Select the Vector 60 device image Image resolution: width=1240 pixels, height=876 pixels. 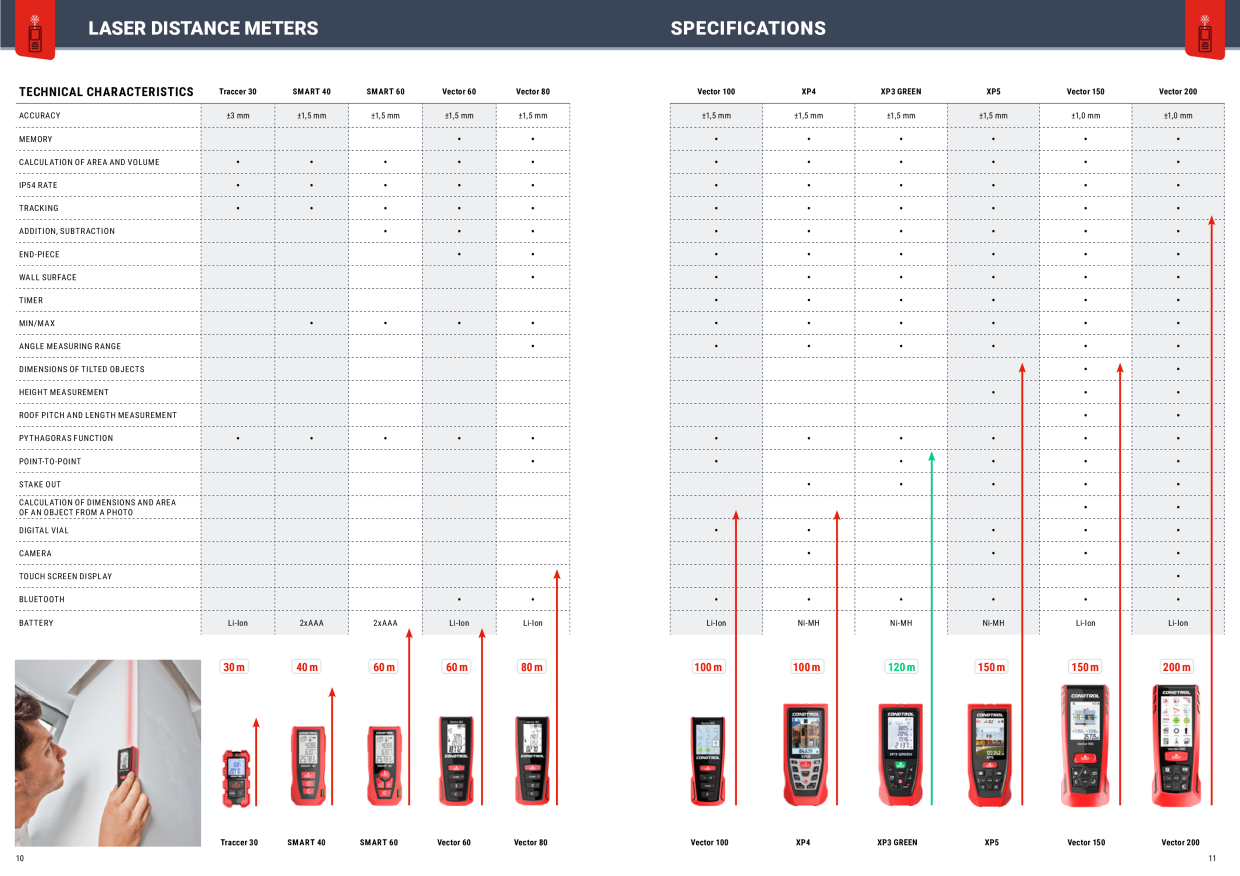pyautogui.click(x=456, y=761)
